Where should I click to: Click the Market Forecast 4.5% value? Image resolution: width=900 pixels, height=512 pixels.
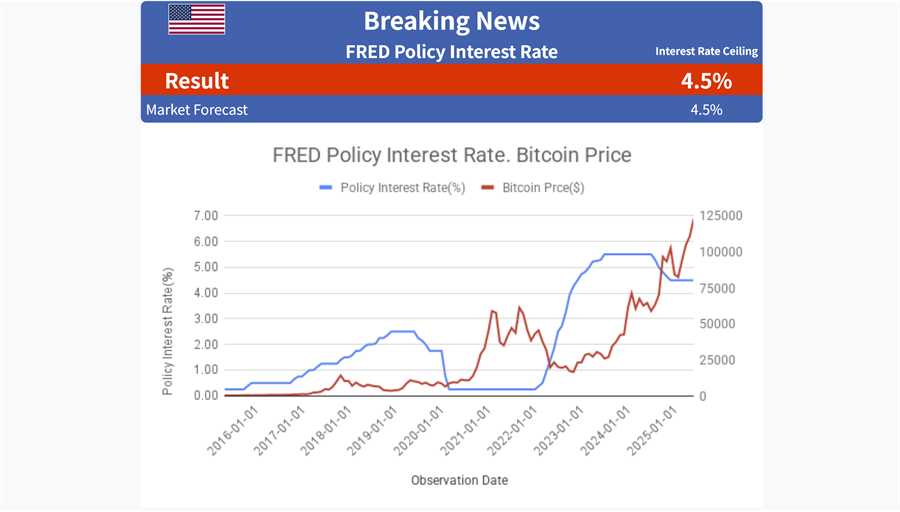click(706, 109)
